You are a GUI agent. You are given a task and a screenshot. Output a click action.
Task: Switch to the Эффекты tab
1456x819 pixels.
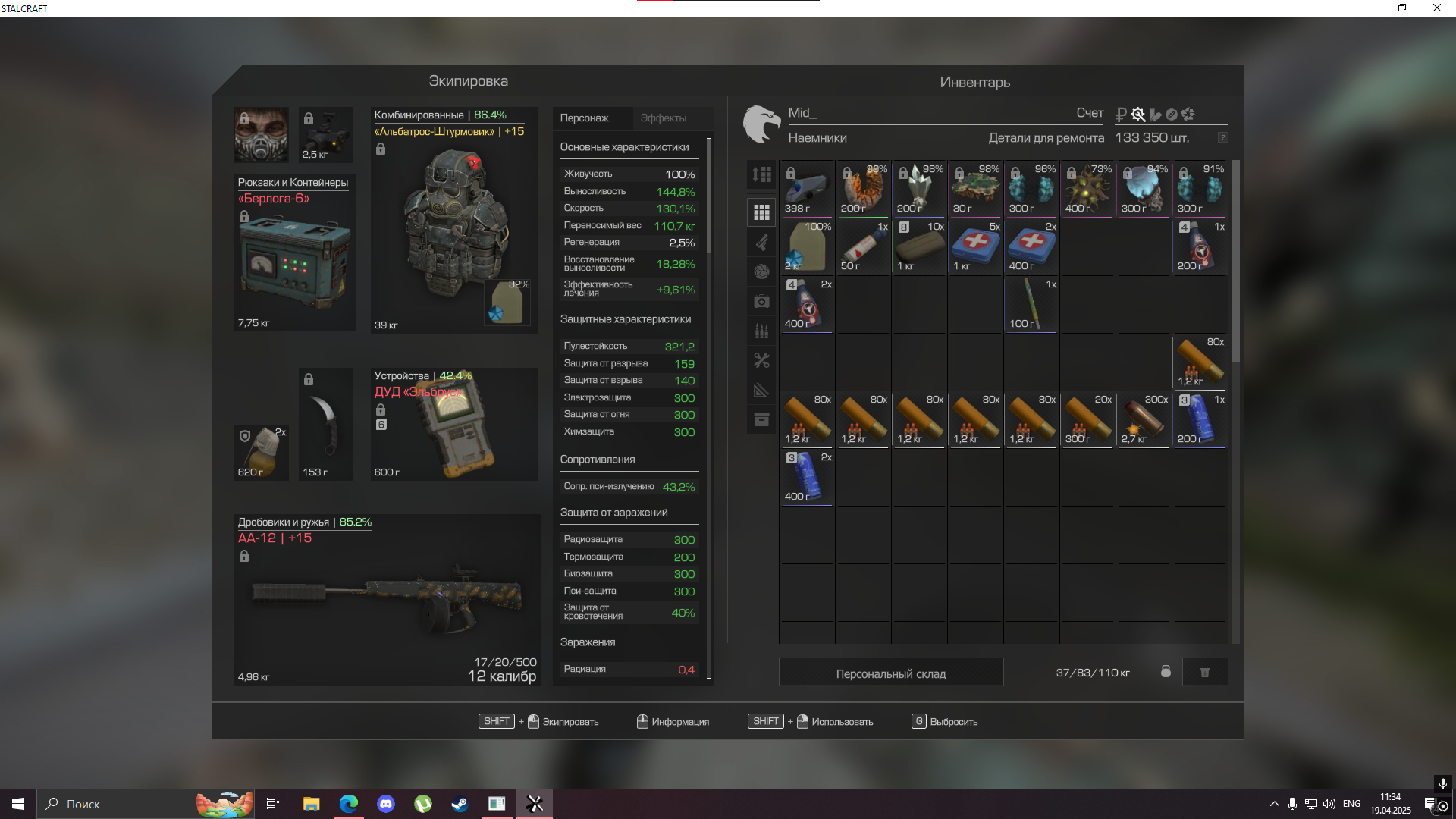(x=663, y=118)
